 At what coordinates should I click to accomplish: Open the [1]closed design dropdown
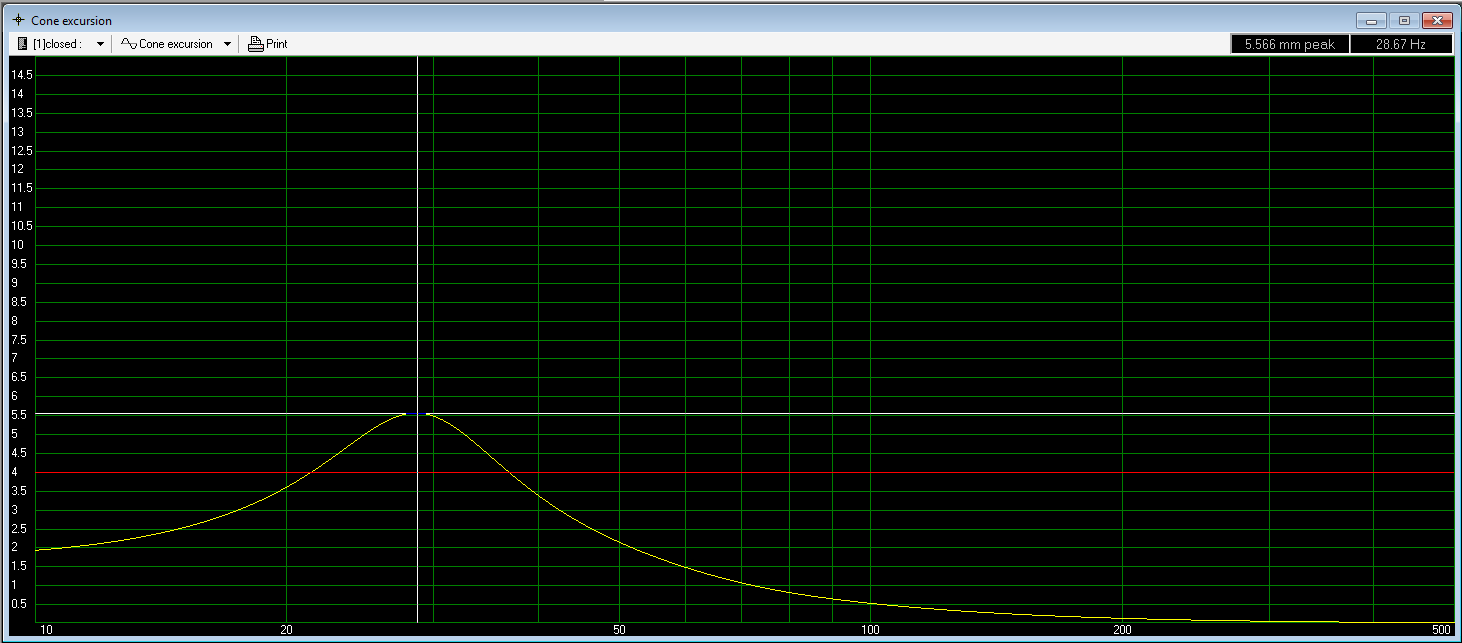click(x=100, y=44)
